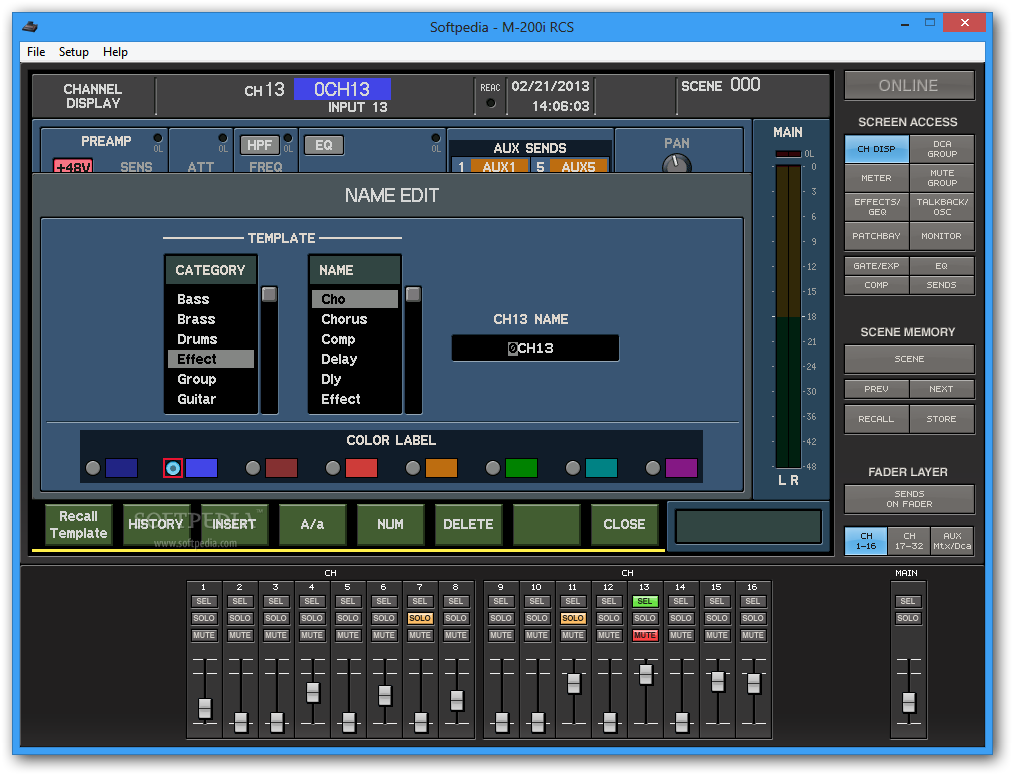Open the Help menu

(115, 52)
